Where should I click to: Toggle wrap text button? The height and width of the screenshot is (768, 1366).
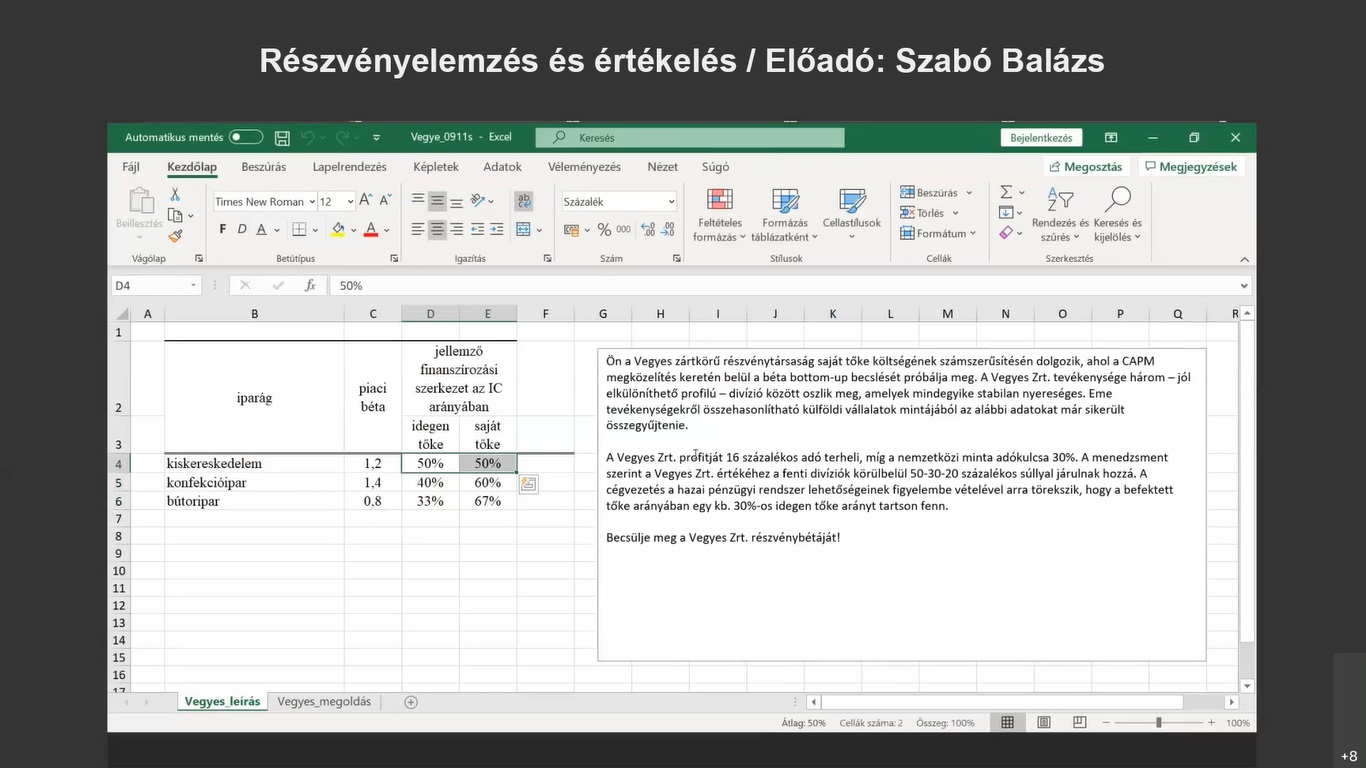pyautogui.click(x=523, y=201)
